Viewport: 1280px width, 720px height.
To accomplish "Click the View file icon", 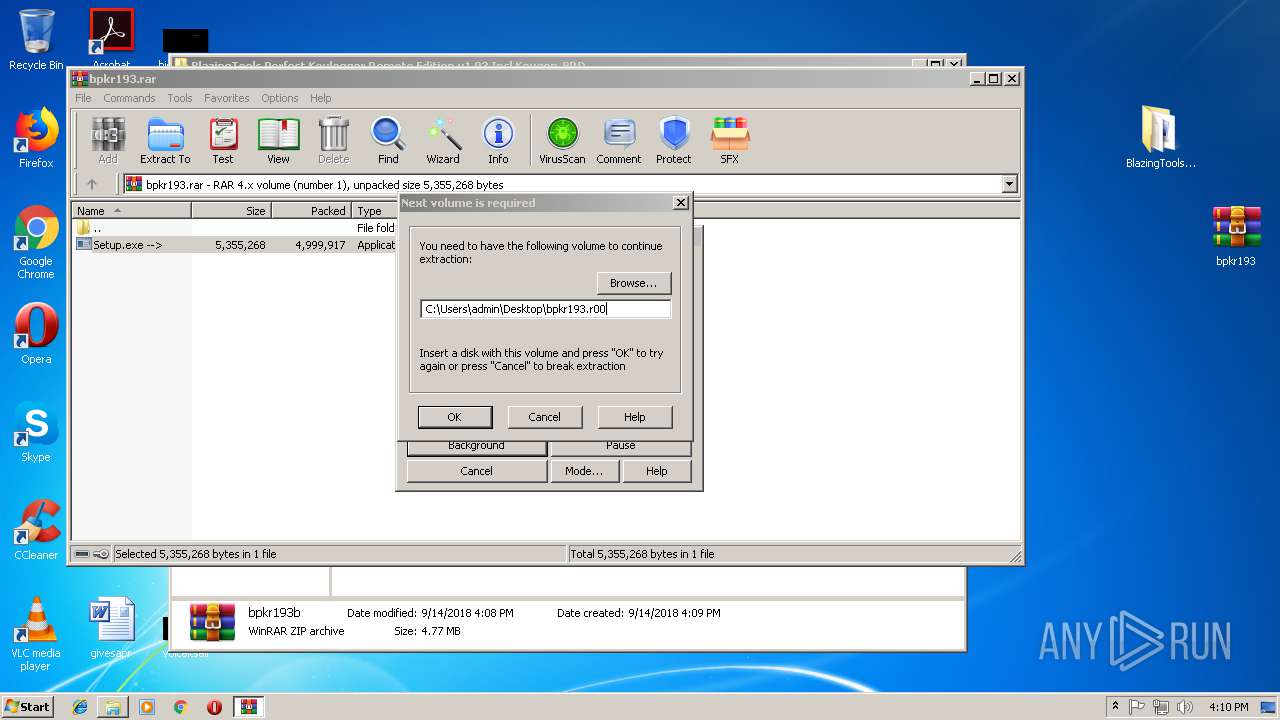I will tap(278, 140).
